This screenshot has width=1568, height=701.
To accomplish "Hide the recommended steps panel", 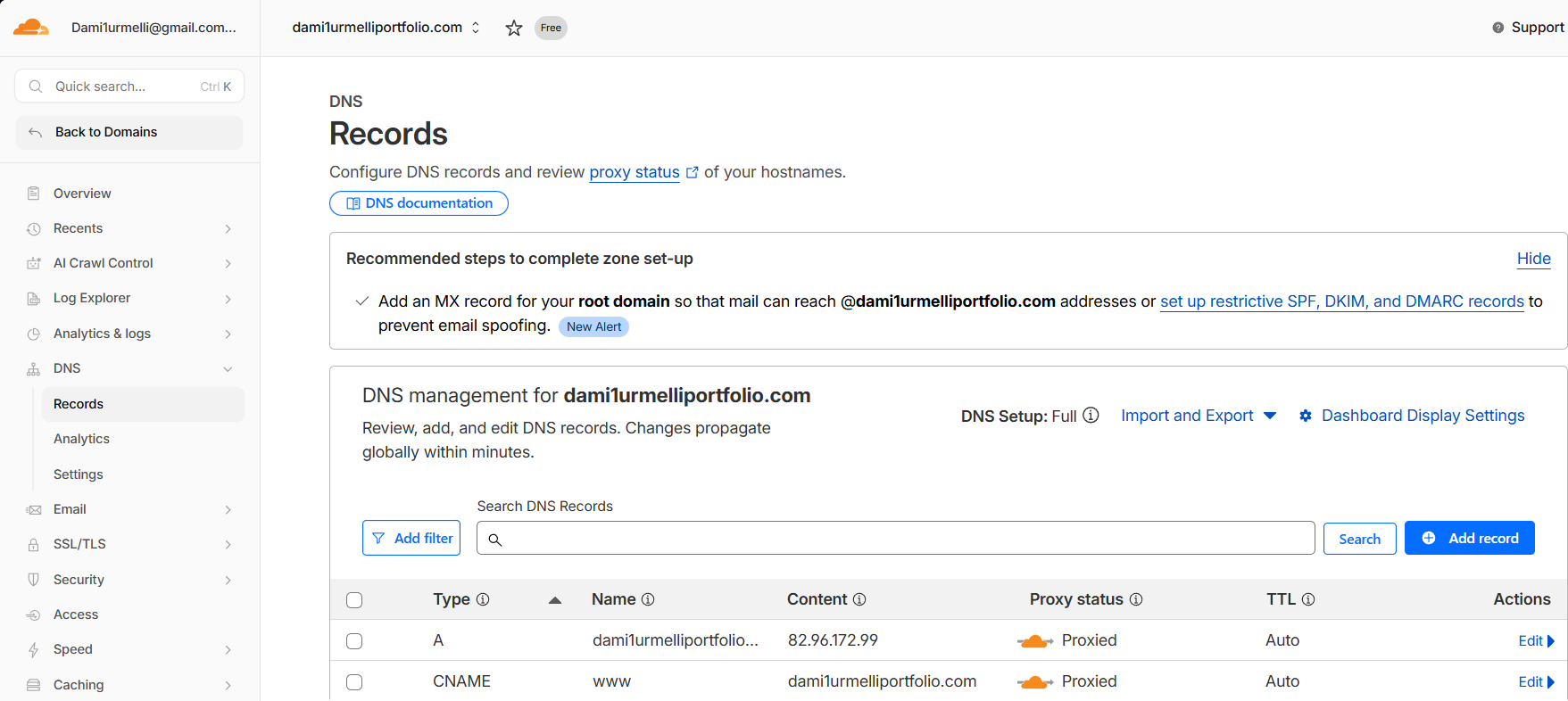I will pyautogui.click(x=1533, y=259).
